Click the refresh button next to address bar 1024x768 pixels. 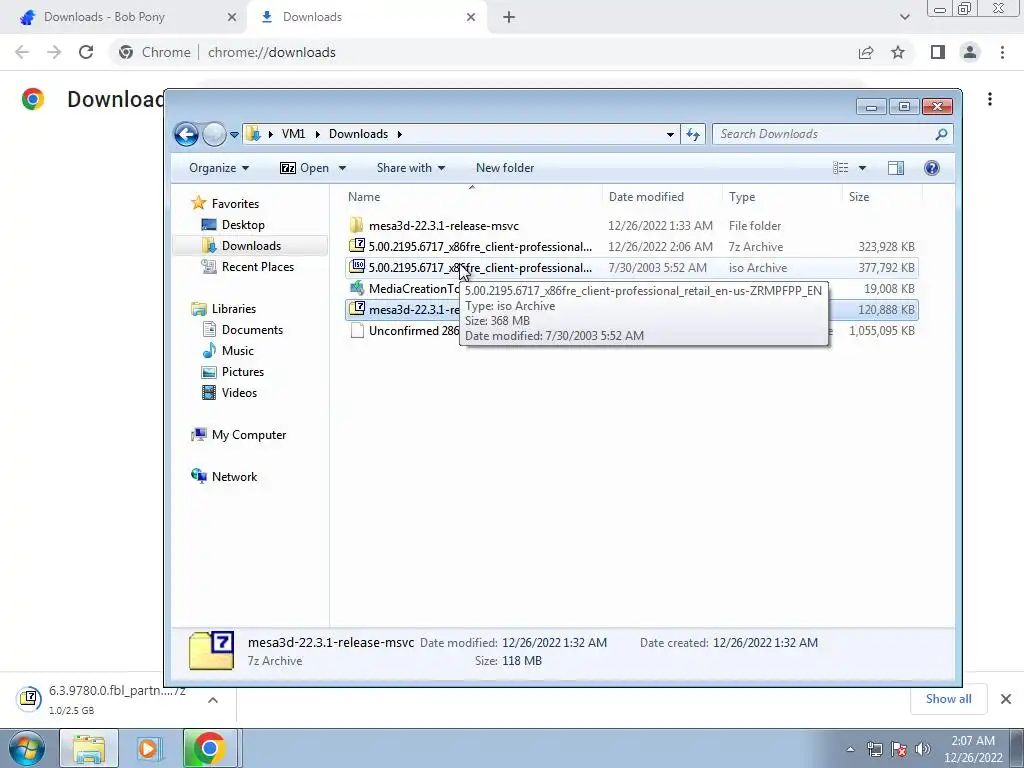[693, 135]
